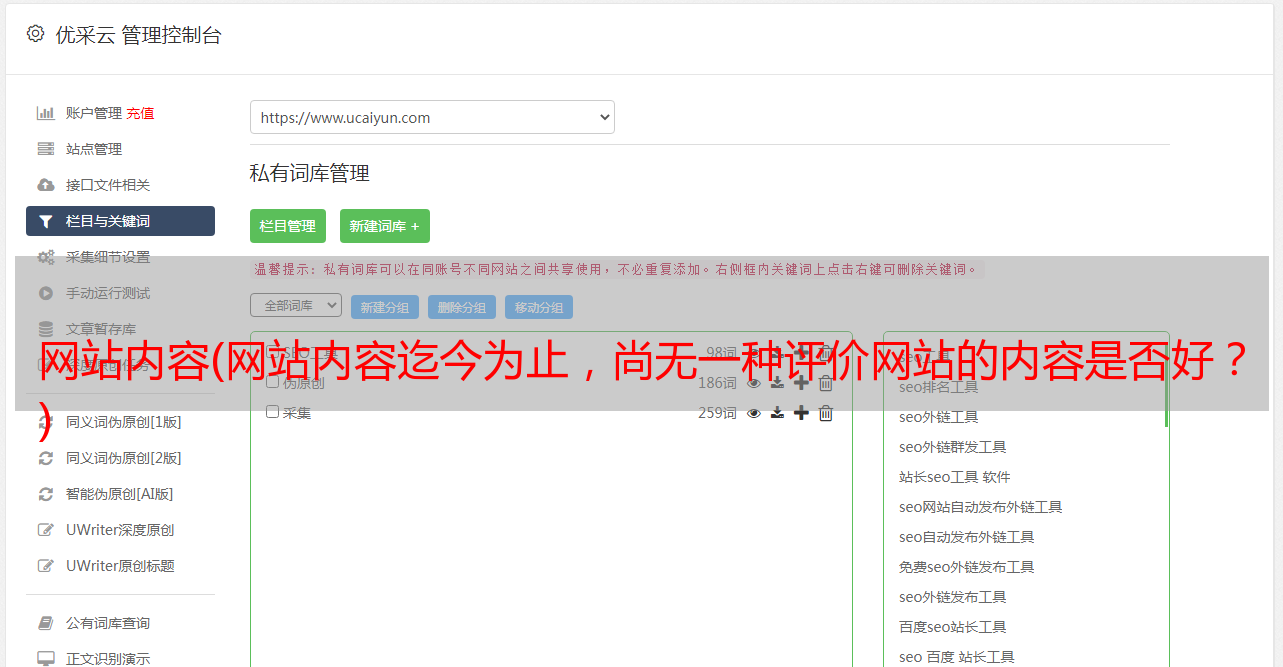Screen dimensions: 1283x667
Task: Click the gear icon beside 优采云 管理控制台
Action: coord(35,34)
